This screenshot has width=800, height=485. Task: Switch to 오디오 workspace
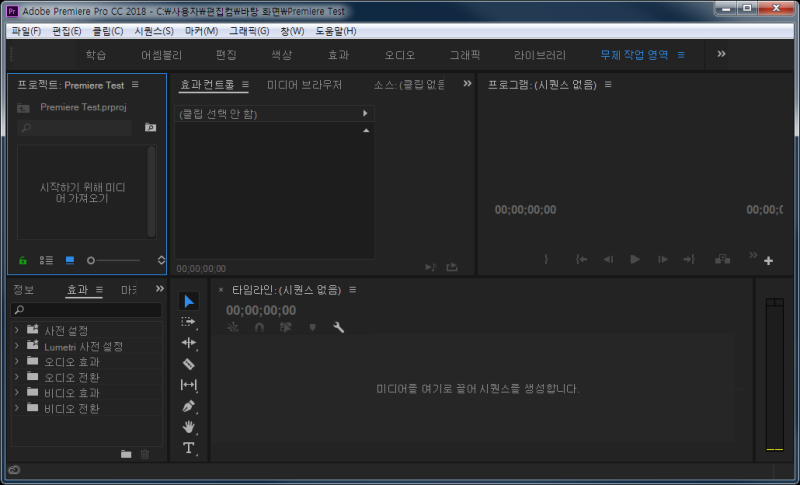click(399, 55)
